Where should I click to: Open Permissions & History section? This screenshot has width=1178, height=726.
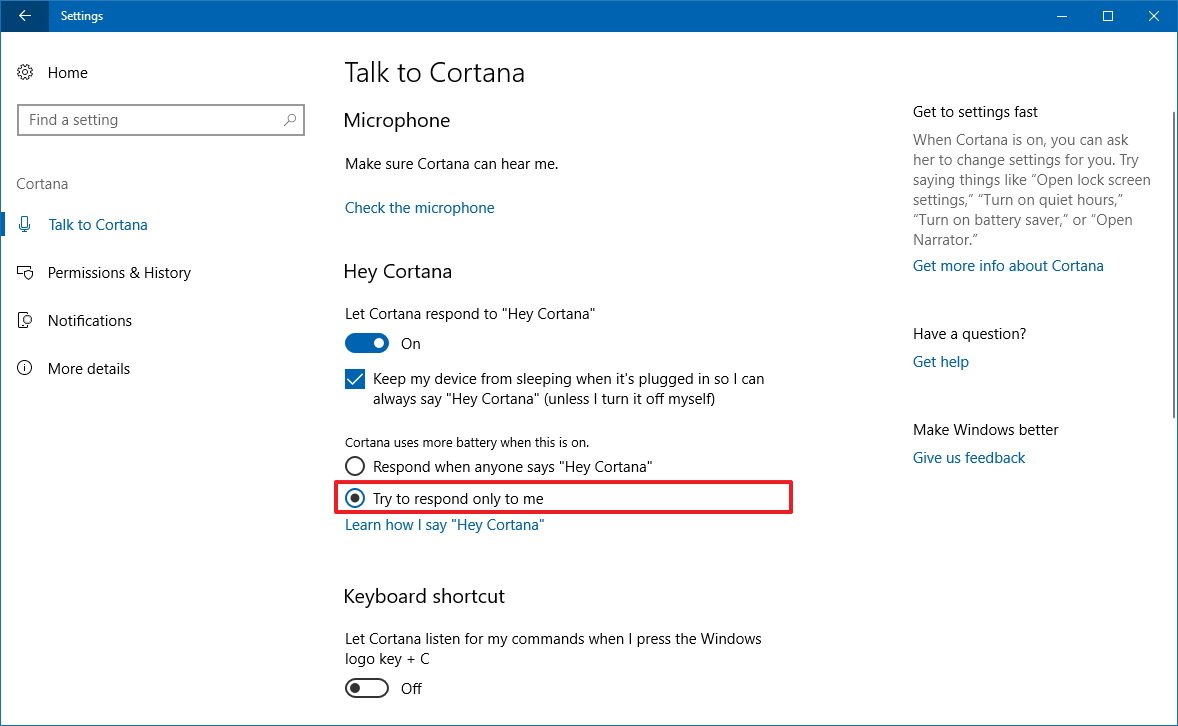click(119, 273)
